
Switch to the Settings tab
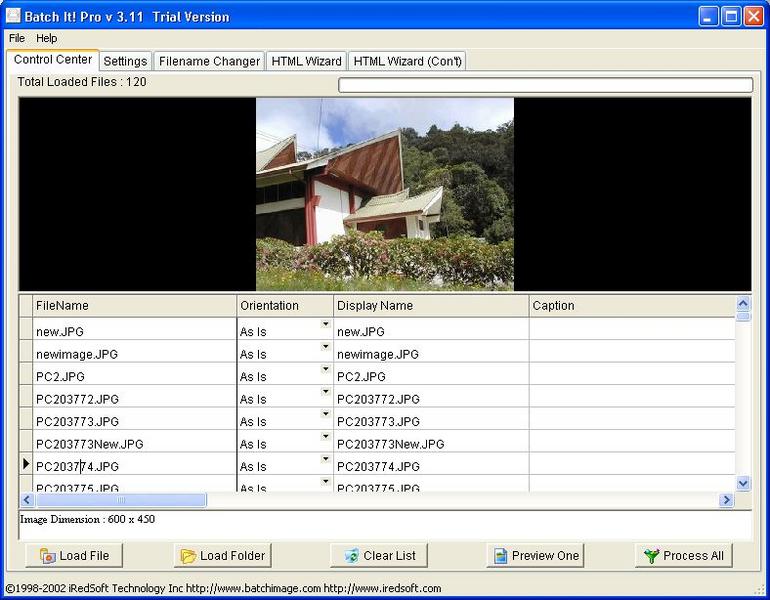tap(125, 61)
